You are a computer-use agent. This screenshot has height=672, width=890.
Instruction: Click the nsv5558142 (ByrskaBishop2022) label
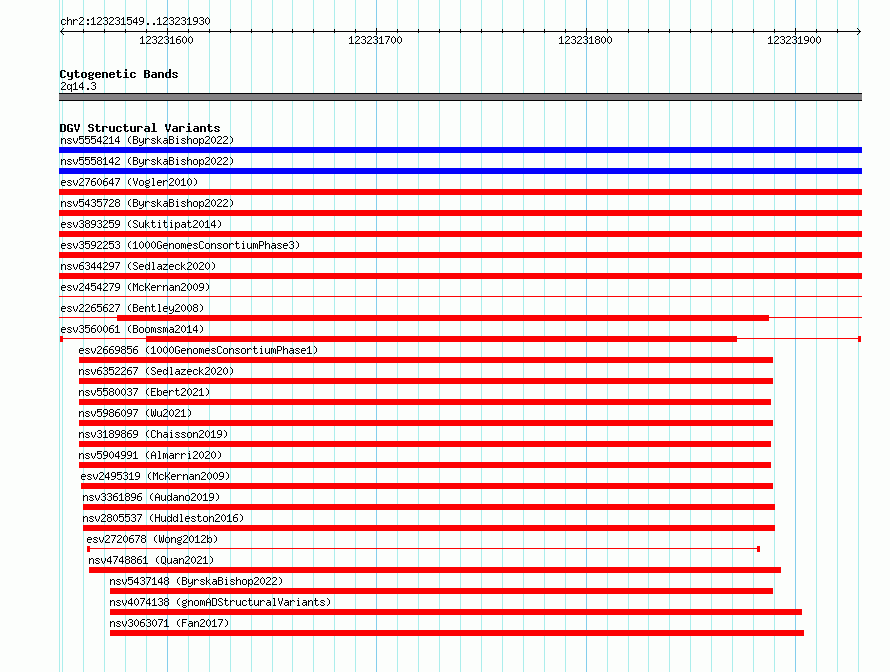coord(147,161)
